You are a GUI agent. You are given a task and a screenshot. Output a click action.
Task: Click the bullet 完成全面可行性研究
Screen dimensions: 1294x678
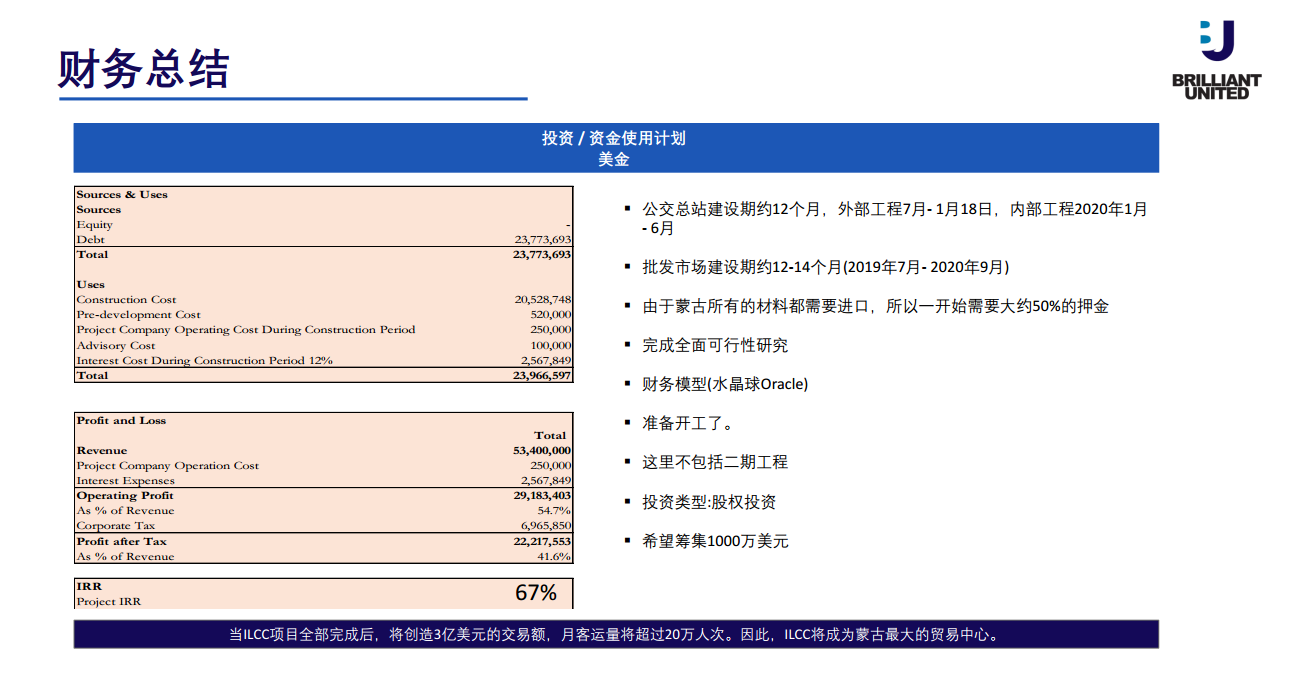coord(715,345)
